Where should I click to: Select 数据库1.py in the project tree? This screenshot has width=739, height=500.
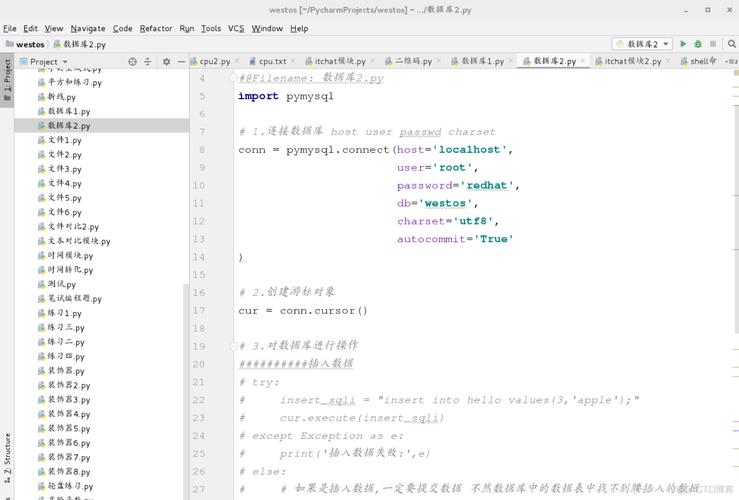pyautogui.click(x=101, y=111)
